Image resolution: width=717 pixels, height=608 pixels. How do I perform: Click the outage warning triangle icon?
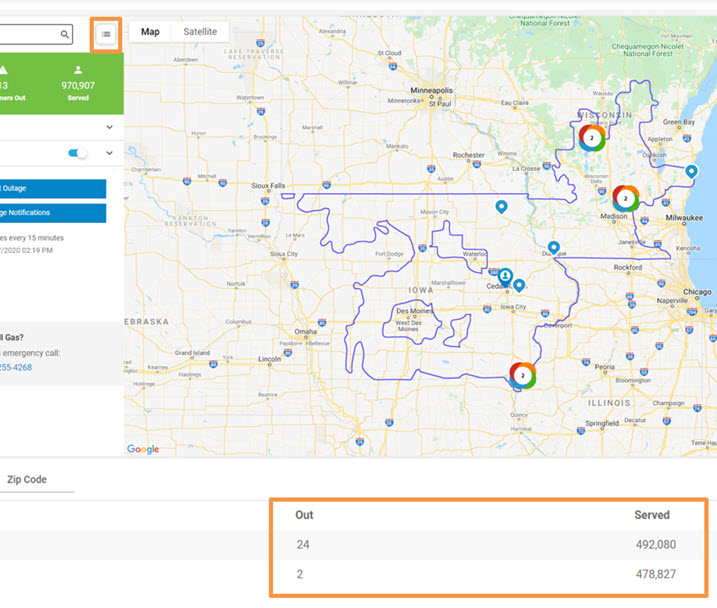click(3, 70)
